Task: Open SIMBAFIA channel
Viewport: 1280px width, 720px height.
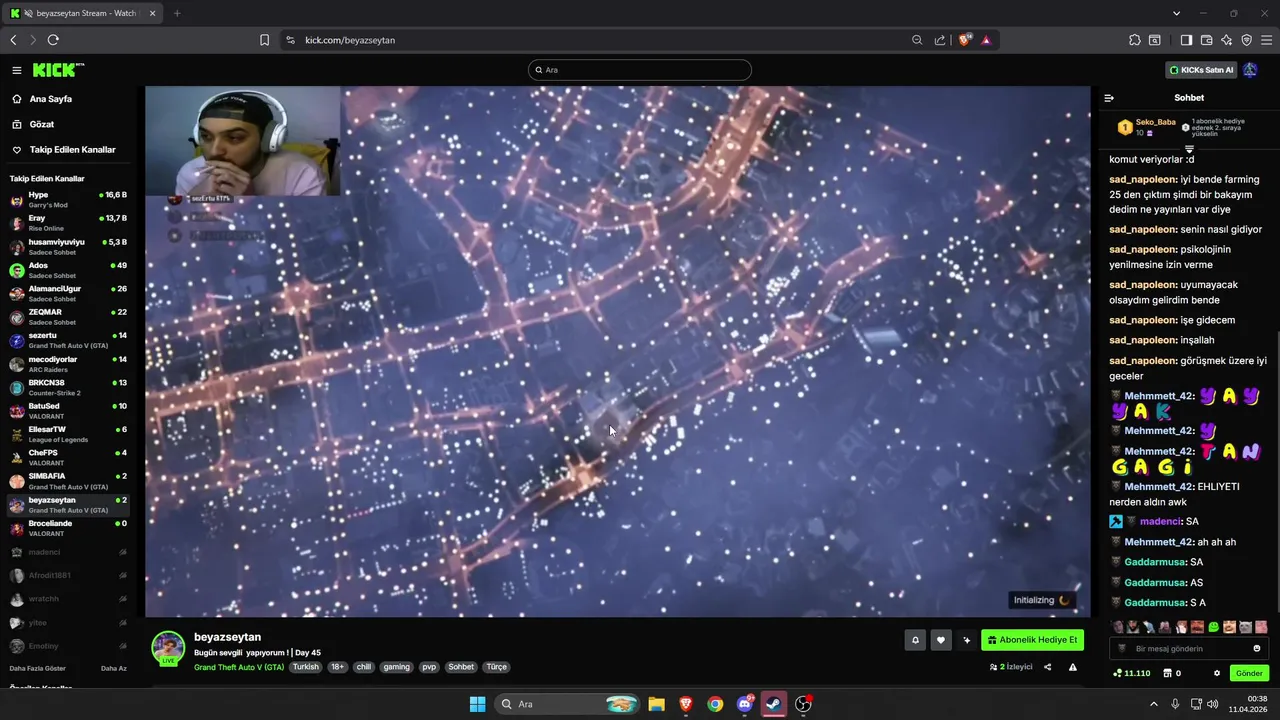Action: click(x=68, y=481)
